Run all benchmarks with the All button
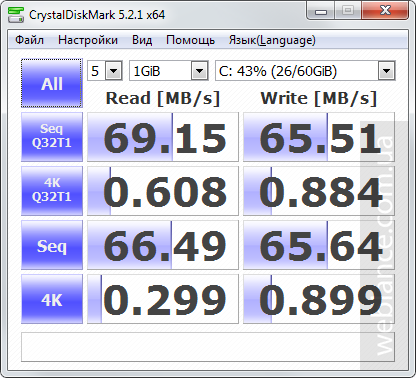The height and width of the screenshot is (378, 416). coord(52,83)
